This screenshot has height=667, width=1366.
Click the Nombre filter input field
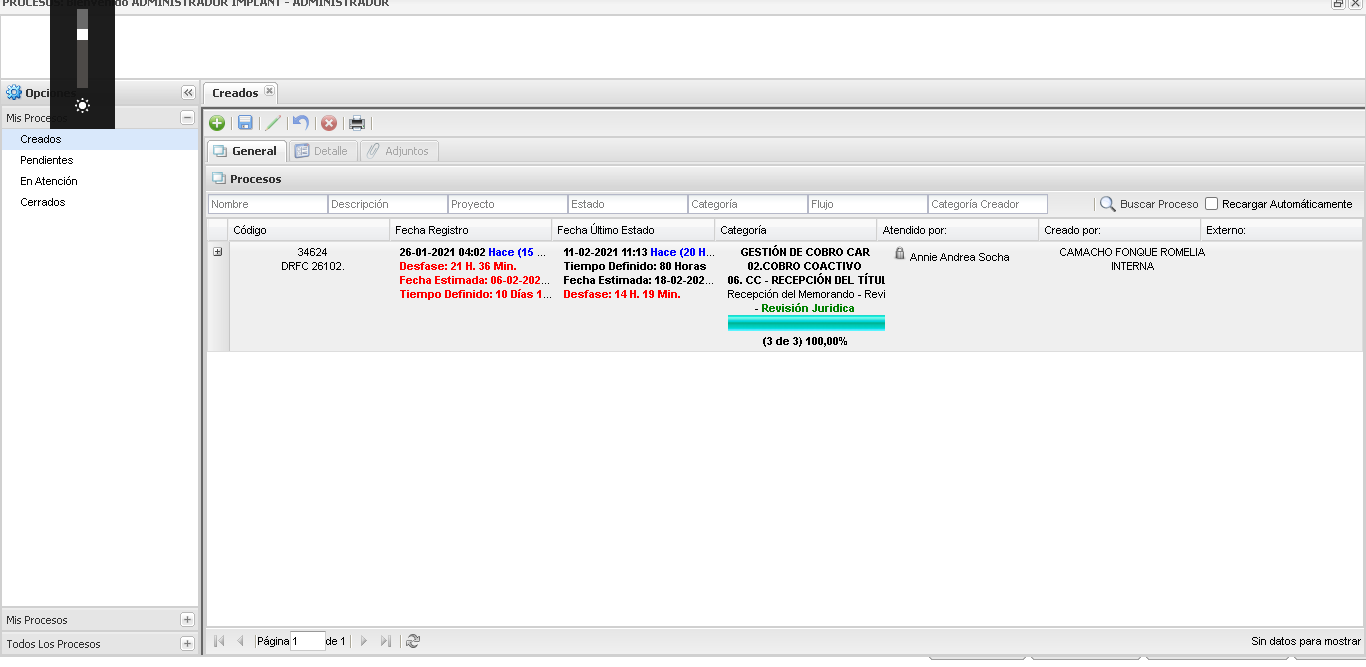(x=267, y=204)
